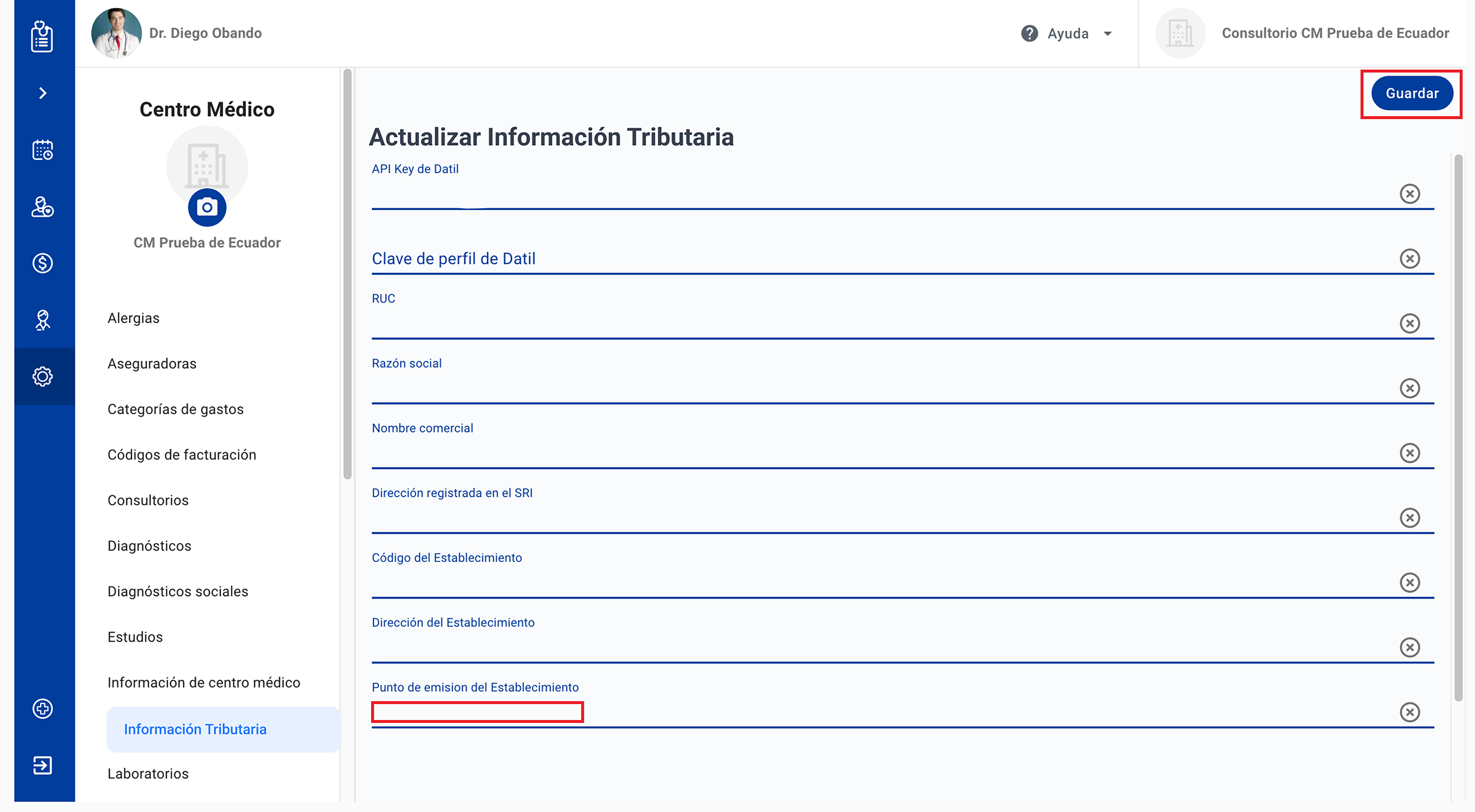The image size is (1475, 812).
Task: Clear the RUC field with X icon
Action: 1410,323
